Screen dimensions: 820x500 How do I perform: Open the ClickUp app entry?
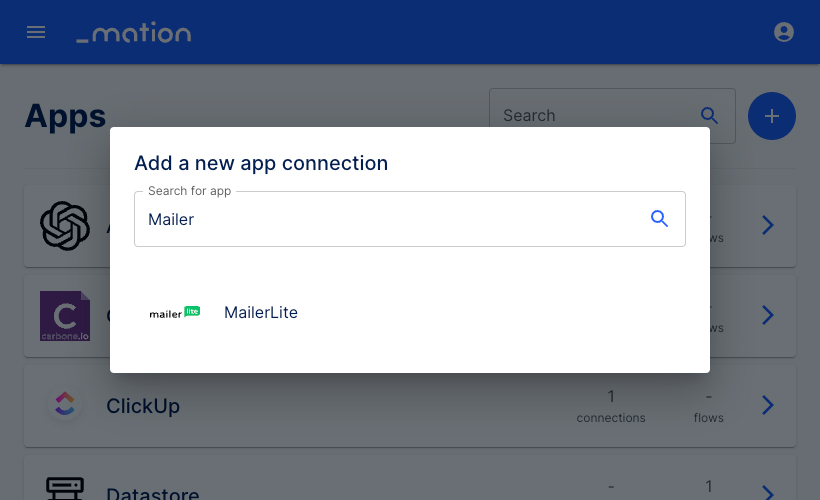410,406
